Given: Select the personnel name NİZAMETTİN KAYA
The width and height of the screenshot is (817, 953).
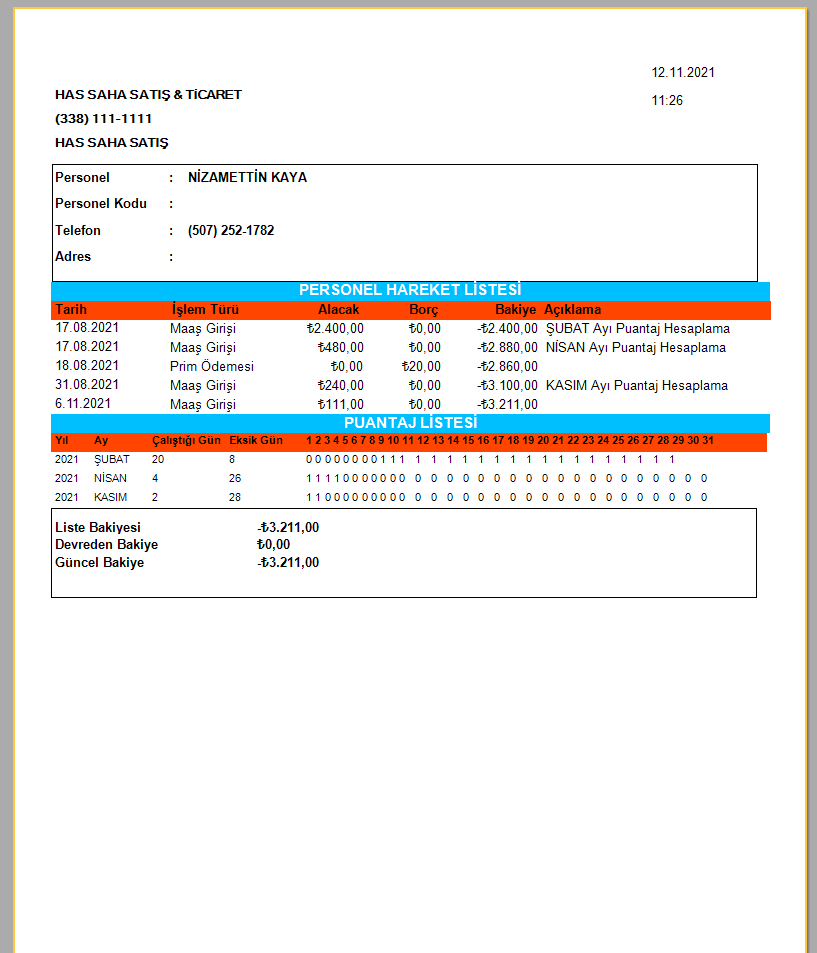Looking at the screenshot, I should pyautogui.click(x=247, y=178).
